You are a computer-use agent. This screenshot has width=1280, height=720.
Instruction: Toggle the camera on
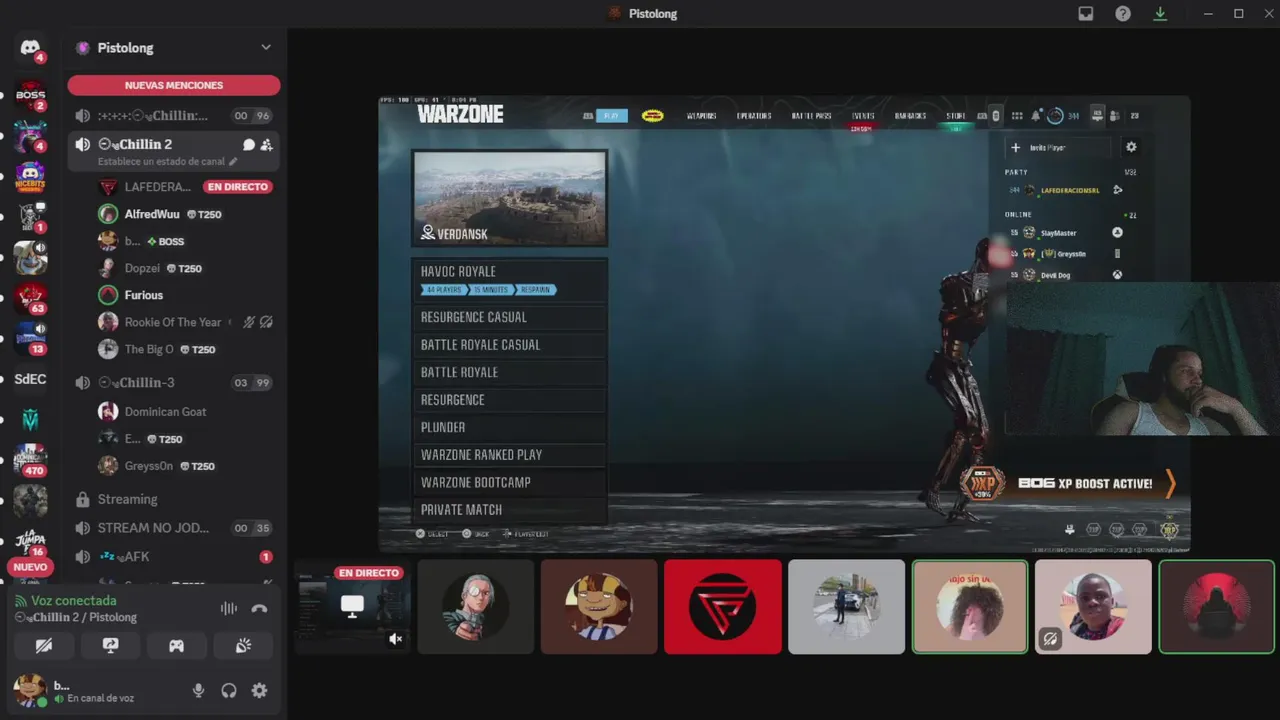[44, 646]
